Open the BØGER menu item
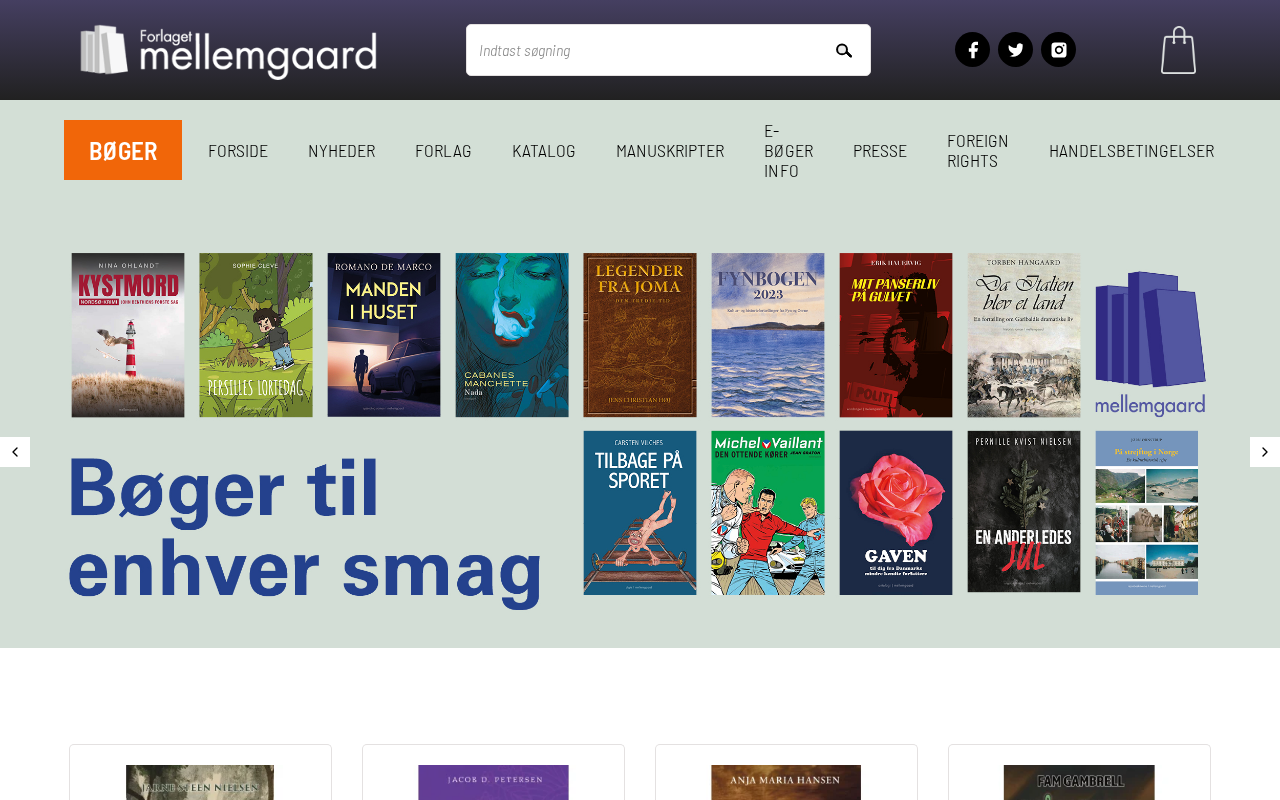The height and width of the screenshot is (800, 1280). pos(123,150)
